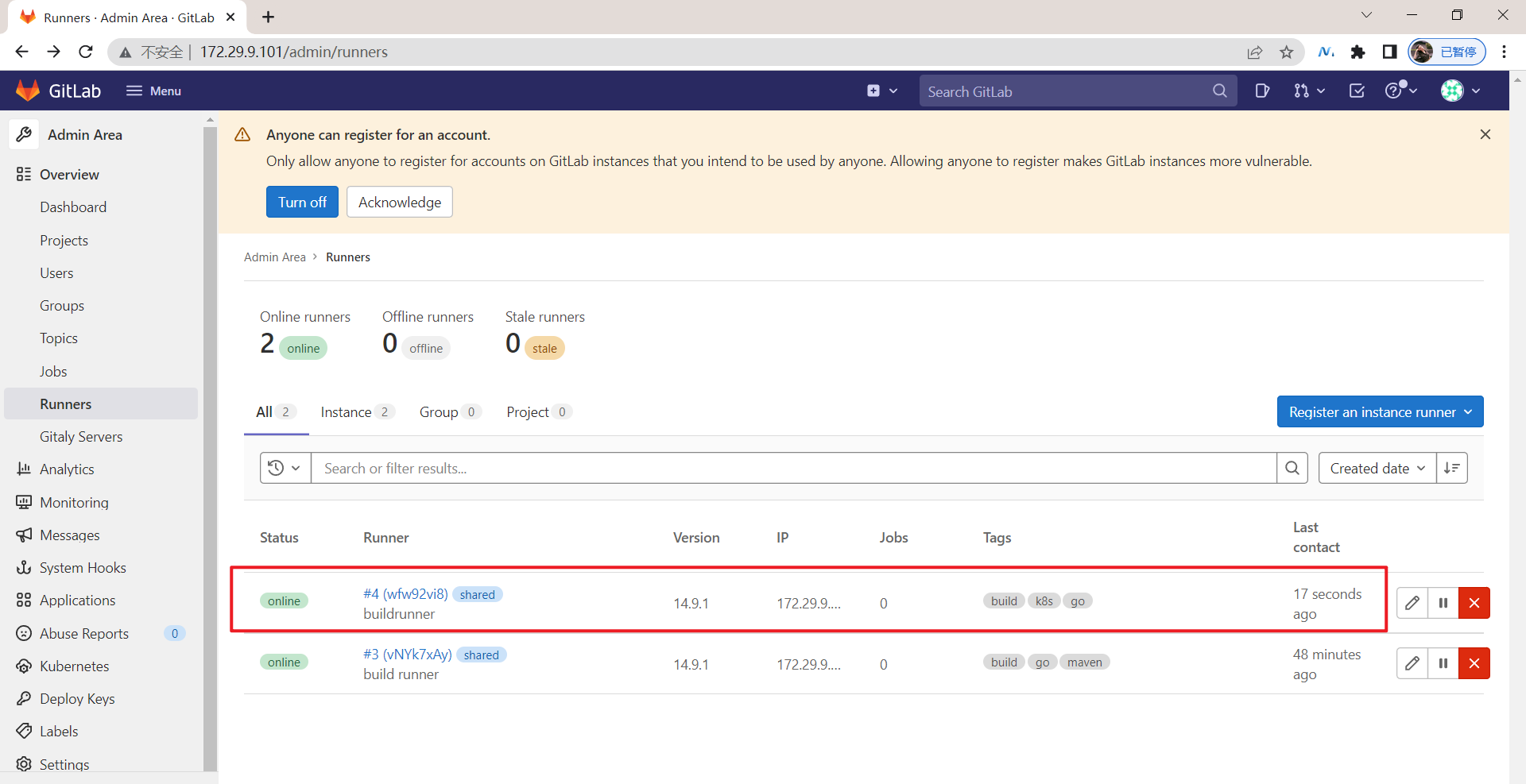Viewport: 1526px width, 784px height.
Task: Click Register an instance runner dropdown
Action: 1380,411
